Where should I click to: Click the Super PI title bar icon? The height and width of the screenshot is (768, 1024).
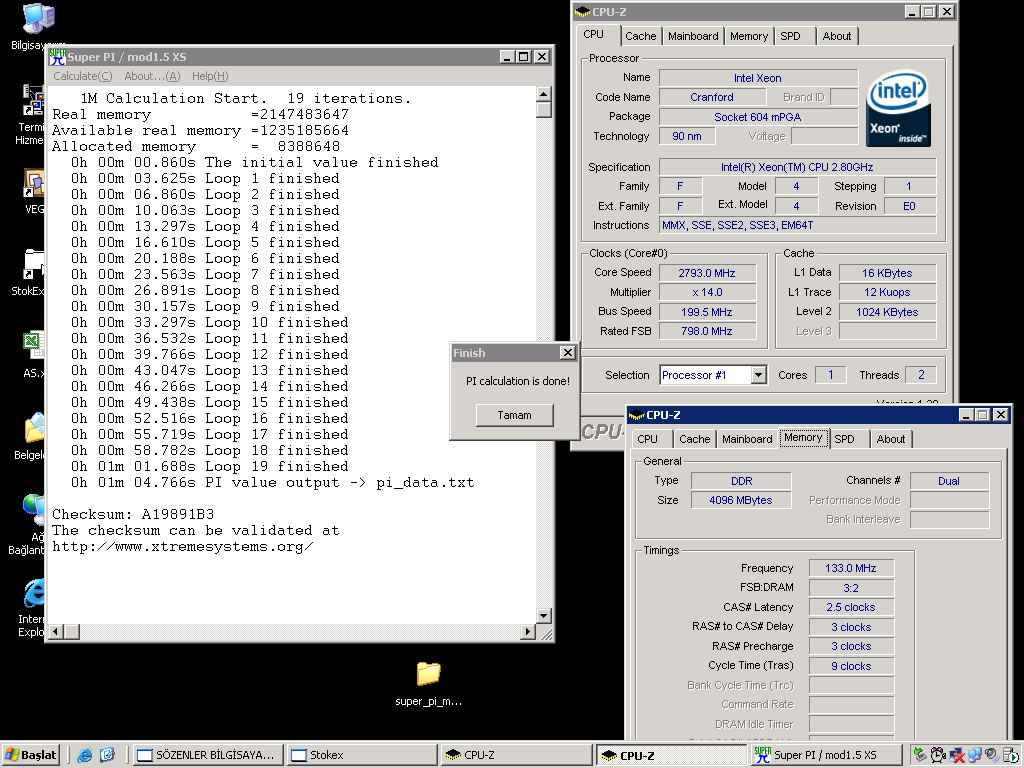click(57, 57)
